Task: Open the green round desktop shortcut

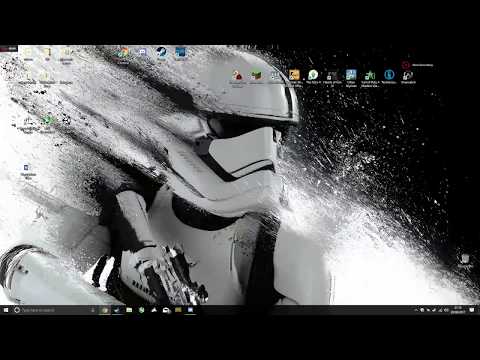Action: [x=313, y=75]
